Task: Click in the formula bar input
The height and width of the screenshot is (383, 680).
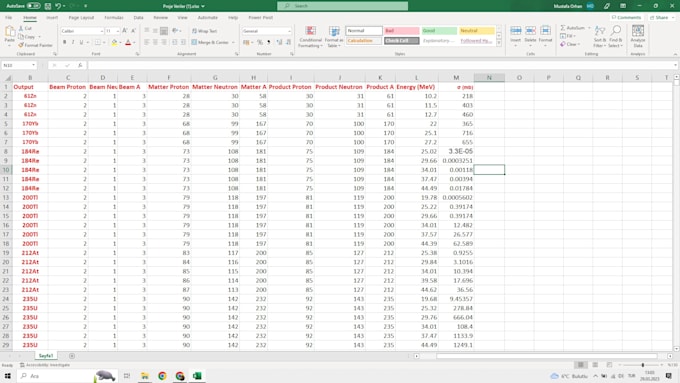Action: (382, 65)
